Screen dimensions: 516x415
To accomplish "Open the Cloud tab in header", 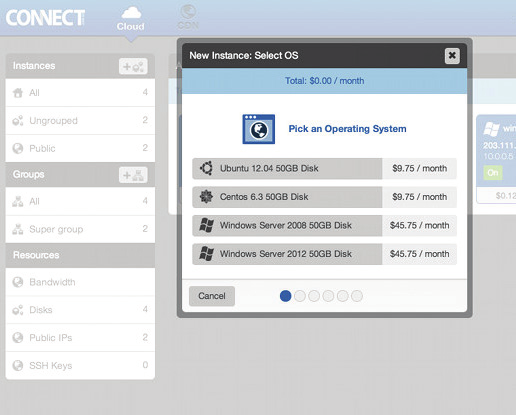I will [131, 19].
